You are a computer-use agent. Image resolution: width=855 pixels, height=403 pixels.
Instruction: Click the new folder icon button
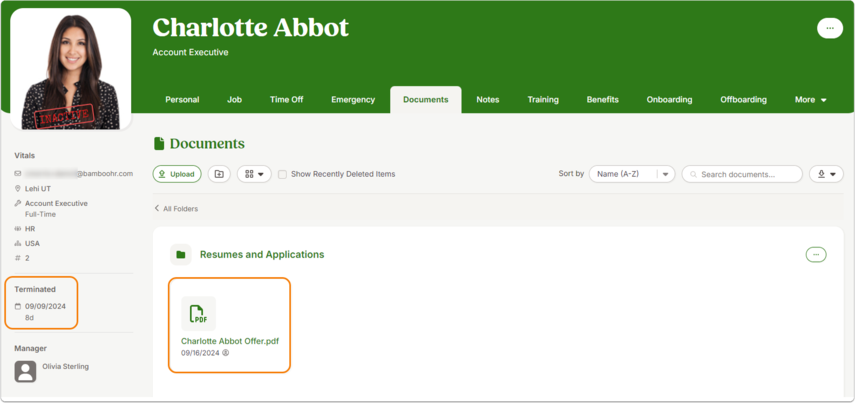tap(219, 174)
